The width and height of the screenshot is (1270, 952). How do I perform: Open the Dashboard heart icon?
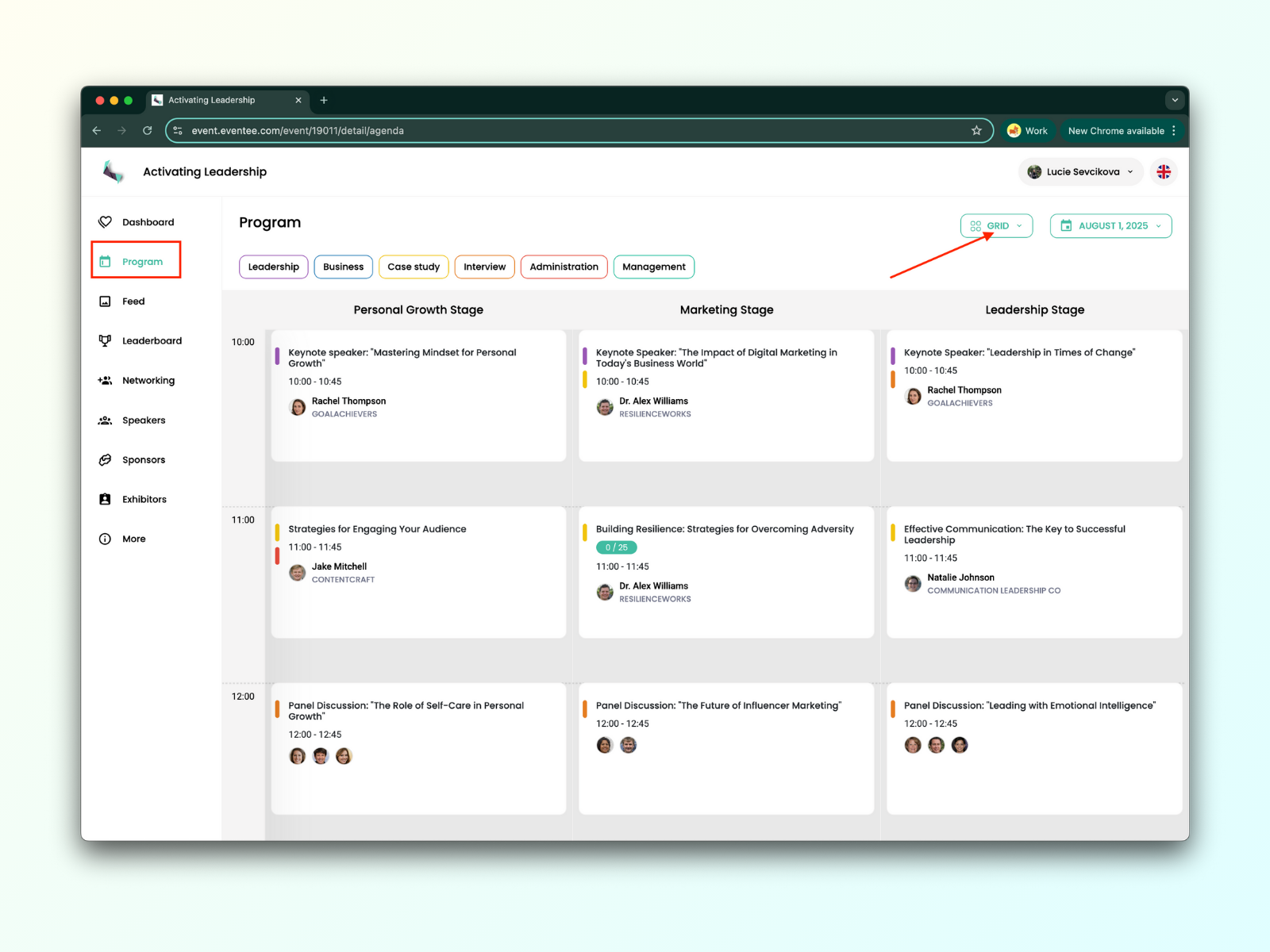(105, 222)
